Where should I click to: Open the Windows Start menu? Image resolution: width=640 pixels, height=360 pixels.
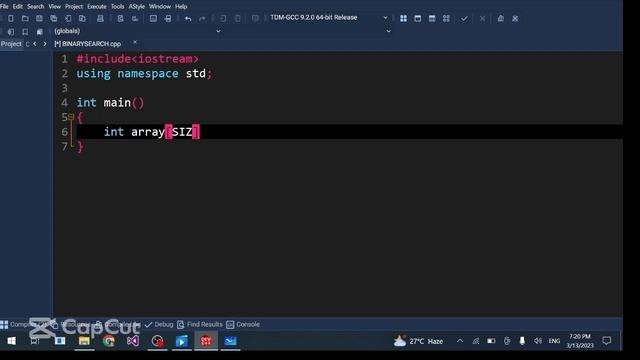pyautogui.click(x=11, y=341)
